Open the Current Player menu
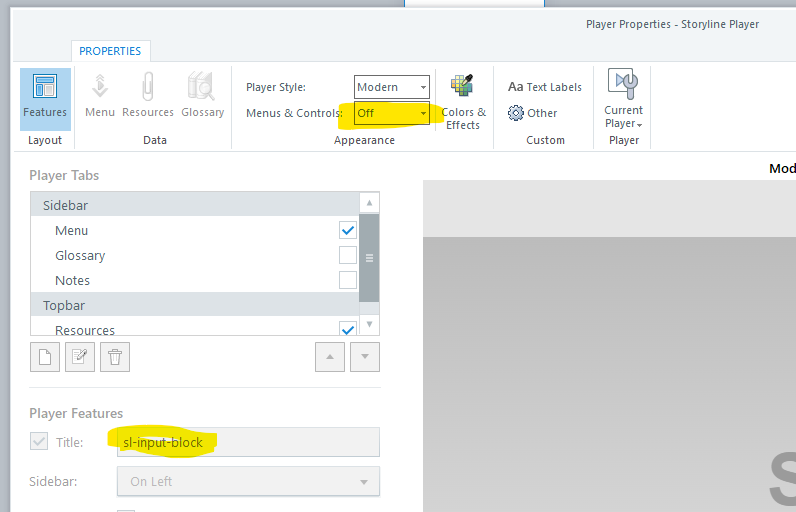This screenshot has width=796, height=512. (x=623, y=99)
